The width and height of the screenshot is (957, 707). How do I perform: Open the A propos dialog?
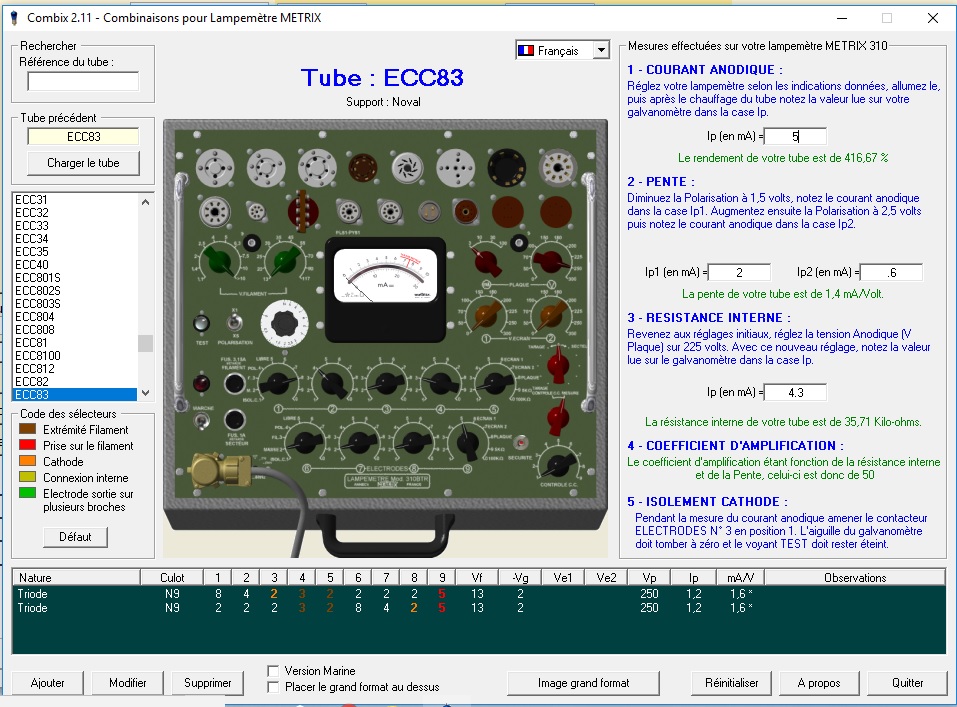point(818,683)
